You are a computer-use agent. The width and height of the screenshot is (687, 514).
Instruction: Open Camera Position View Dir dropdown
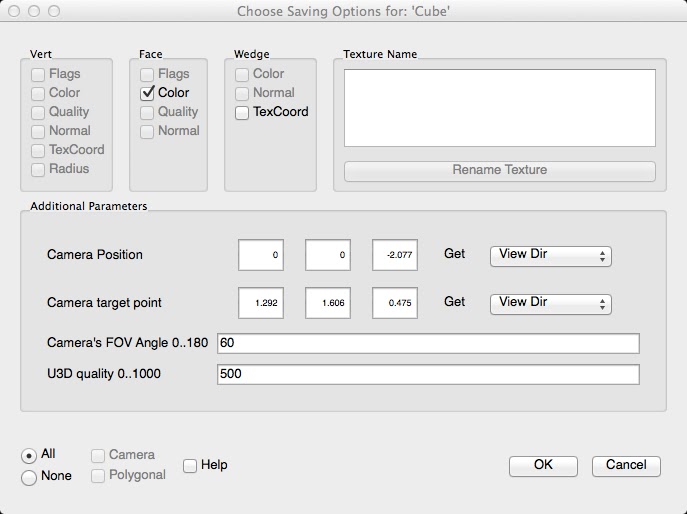coord(550,255)
